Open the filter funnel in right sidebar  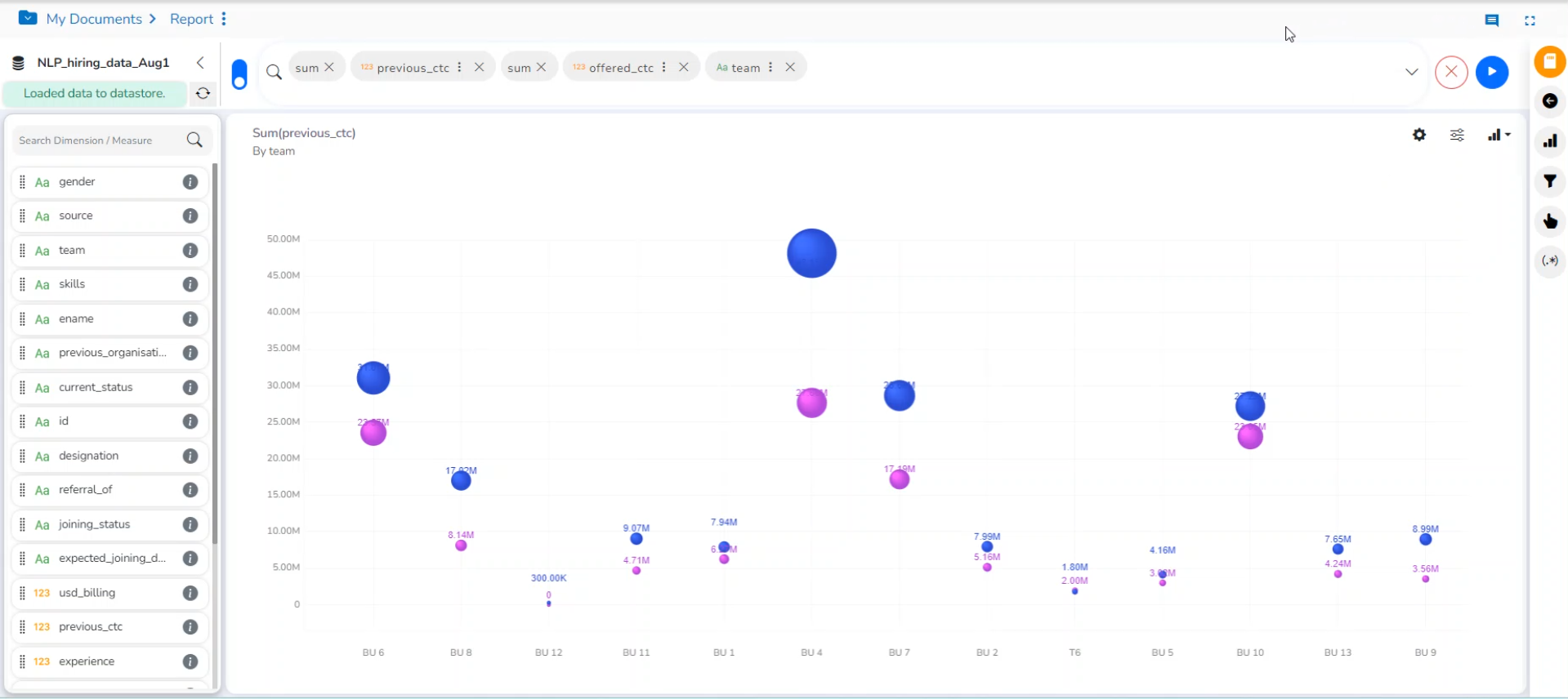[1549, 181]
